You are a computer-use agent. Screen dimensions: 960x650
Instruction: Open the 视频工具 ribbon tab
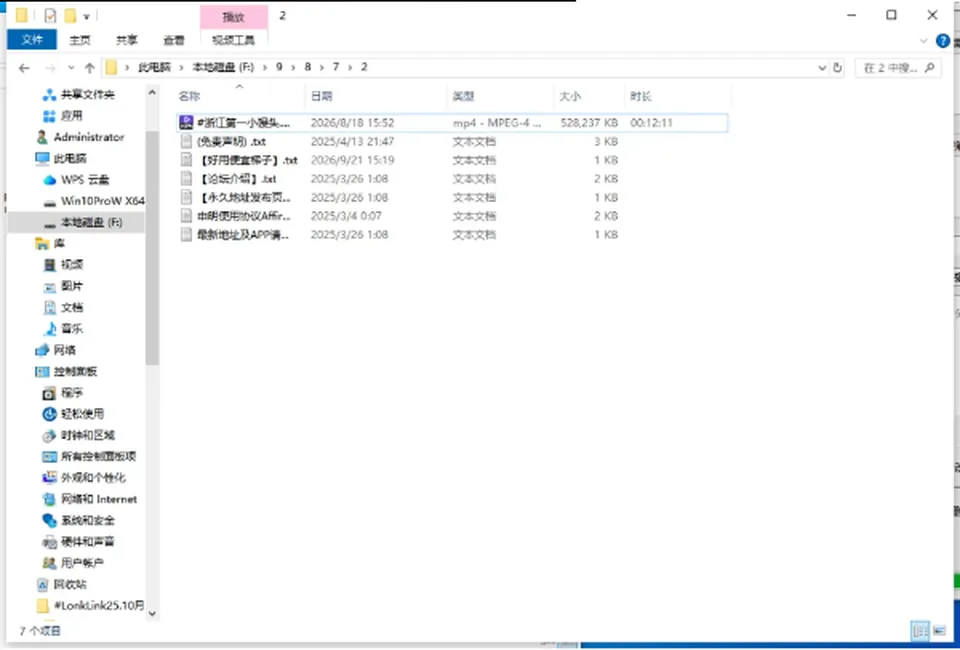[x=233, y=40]
